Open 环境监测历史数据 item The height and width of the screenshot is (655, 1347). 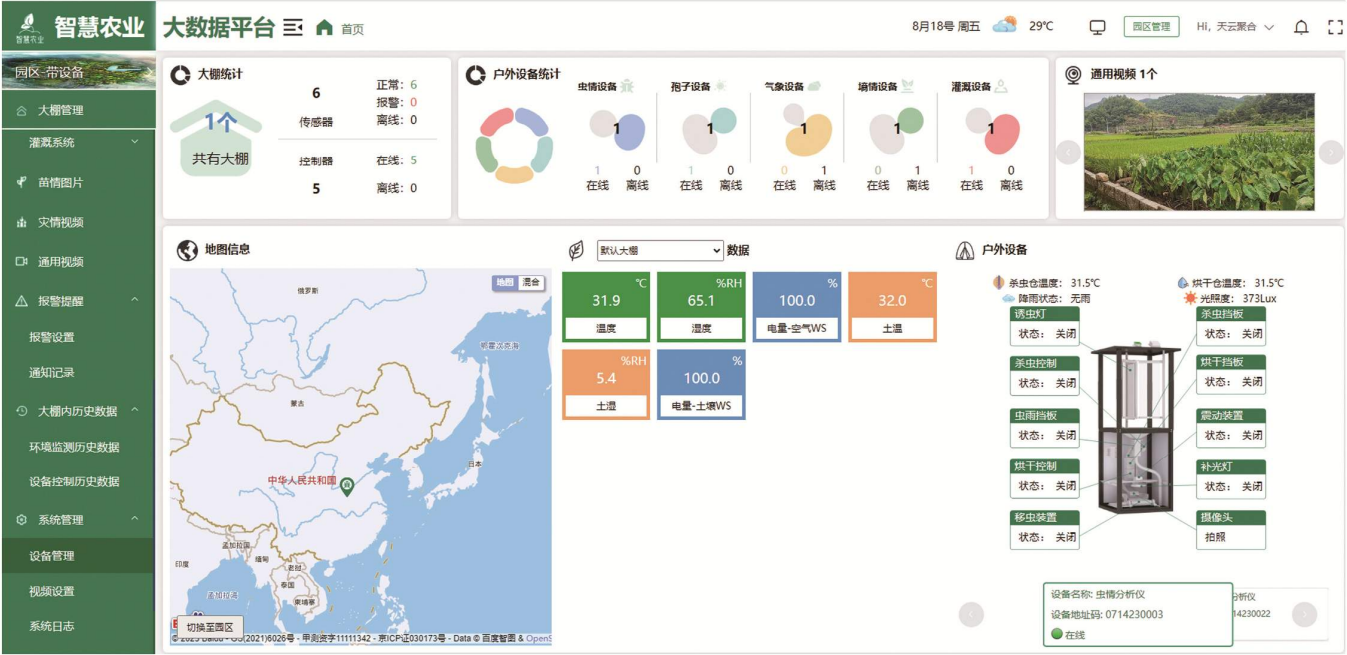point(78,446)
